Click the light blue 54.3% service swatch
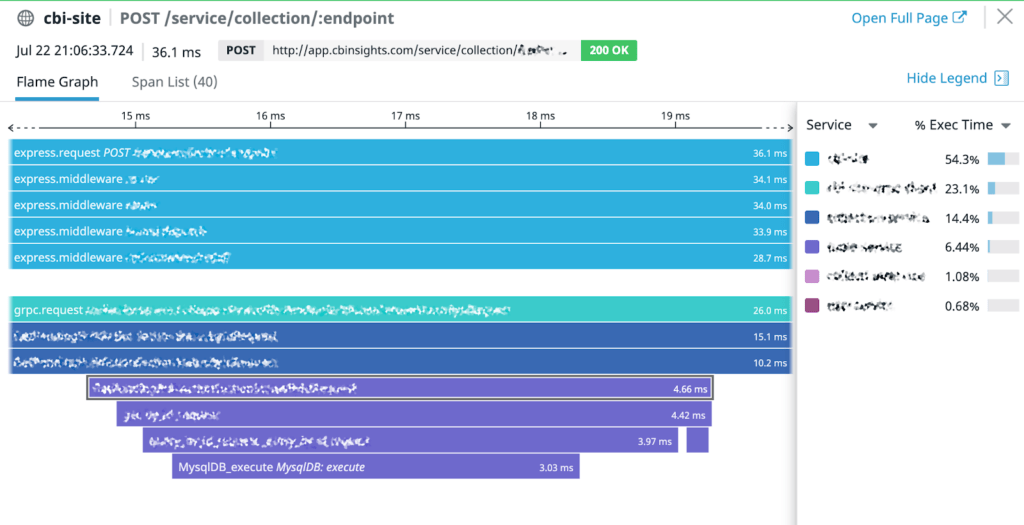The image size is (1024, 525). (x=812, y=159)
